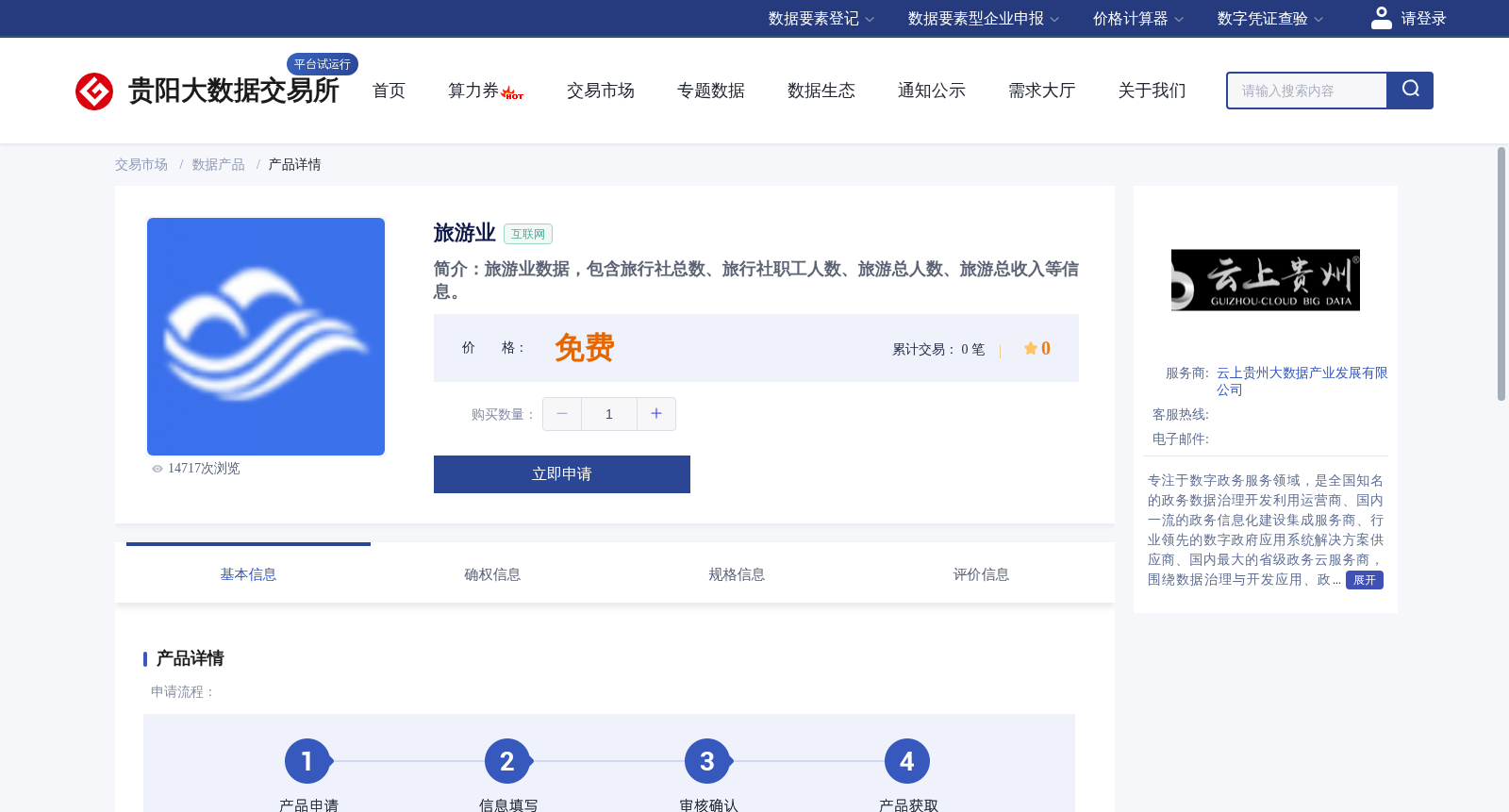Switch to the 评价信息 tab
Image resolution: width=1509 pixels, height=812 pixels.
[981, 574]
